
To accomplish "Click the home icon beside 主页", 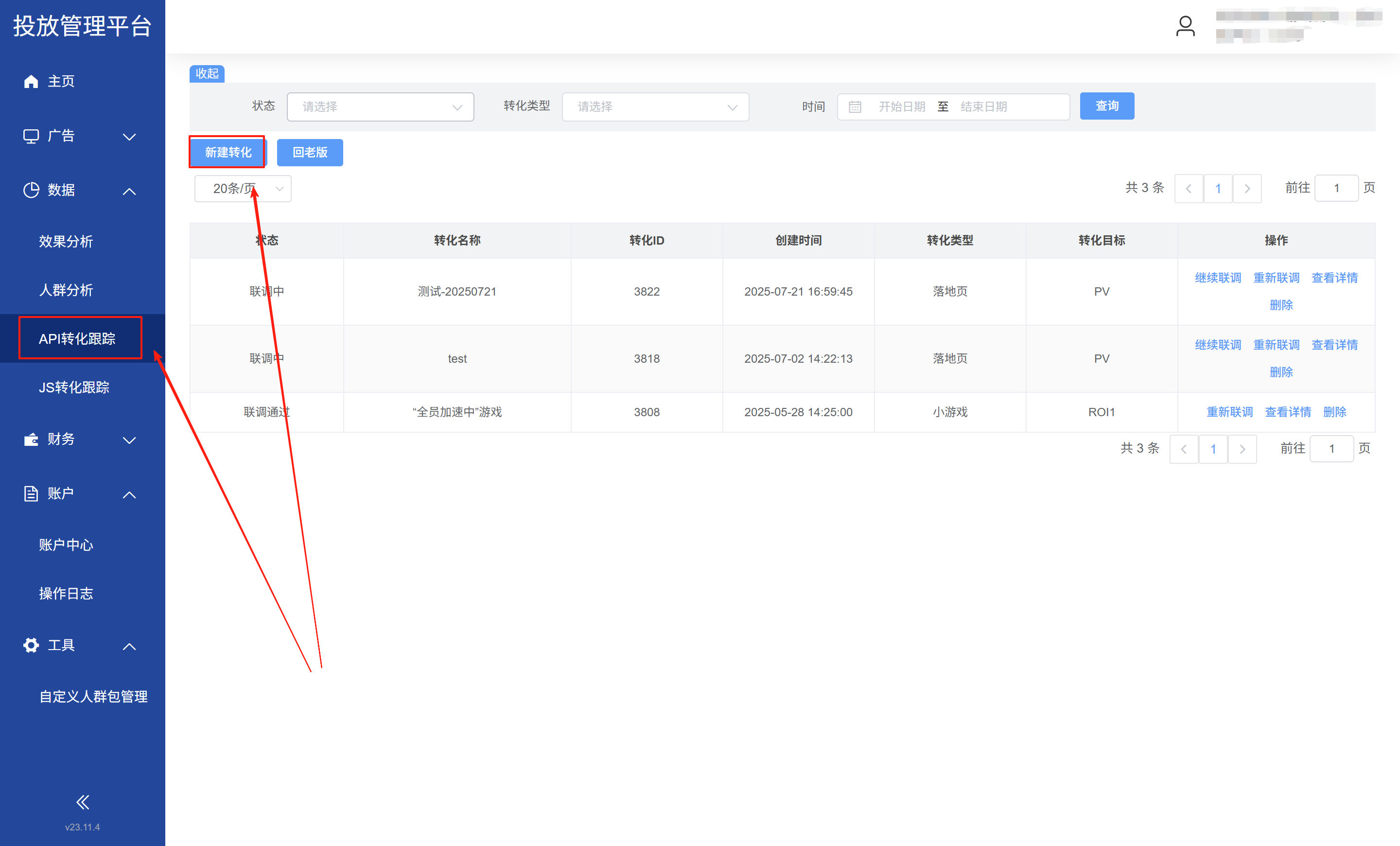I will [x=31, y=81].
